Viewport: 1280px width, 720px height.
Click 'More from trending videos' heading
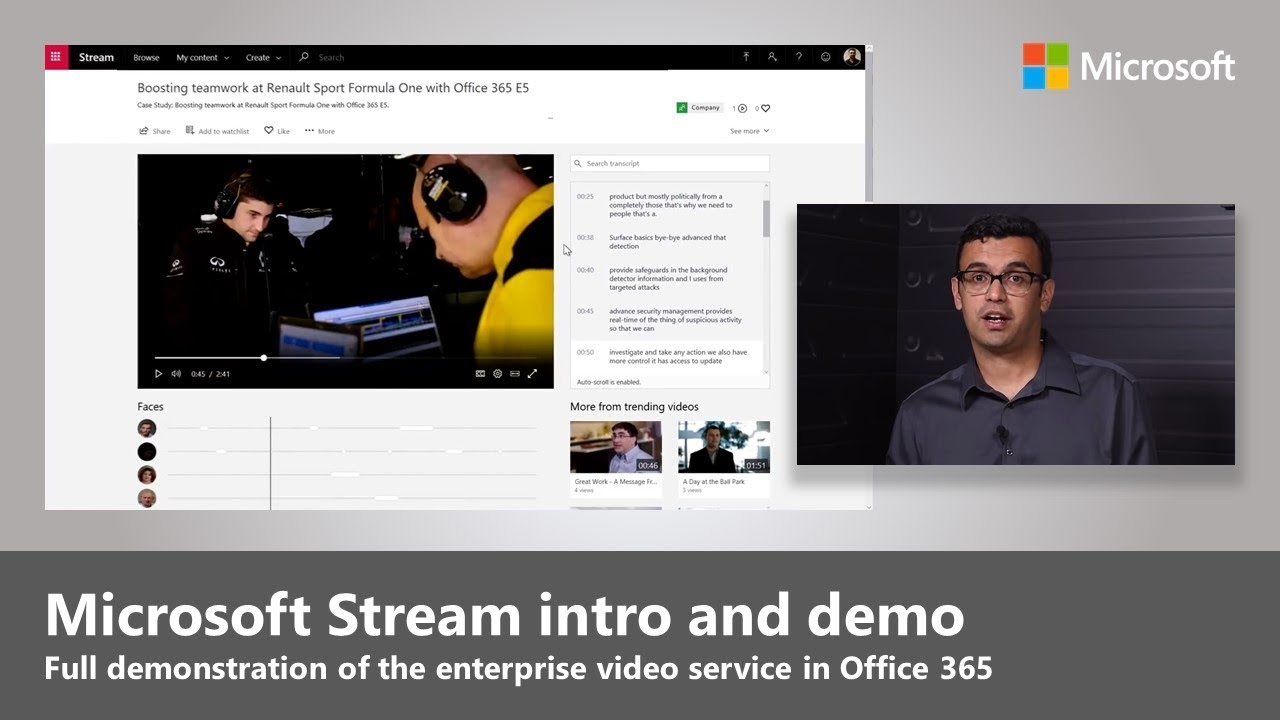coord(634,407)
